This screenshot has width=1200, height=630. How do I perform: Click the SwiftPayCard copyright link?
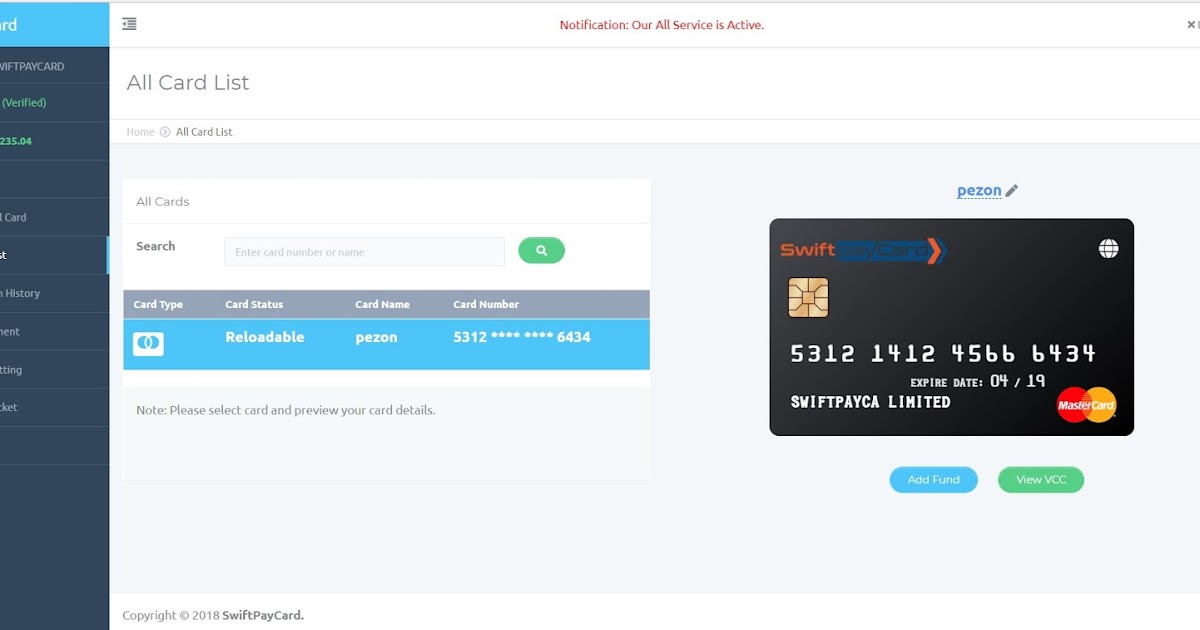pyautogui.click(x=263, y=615)
